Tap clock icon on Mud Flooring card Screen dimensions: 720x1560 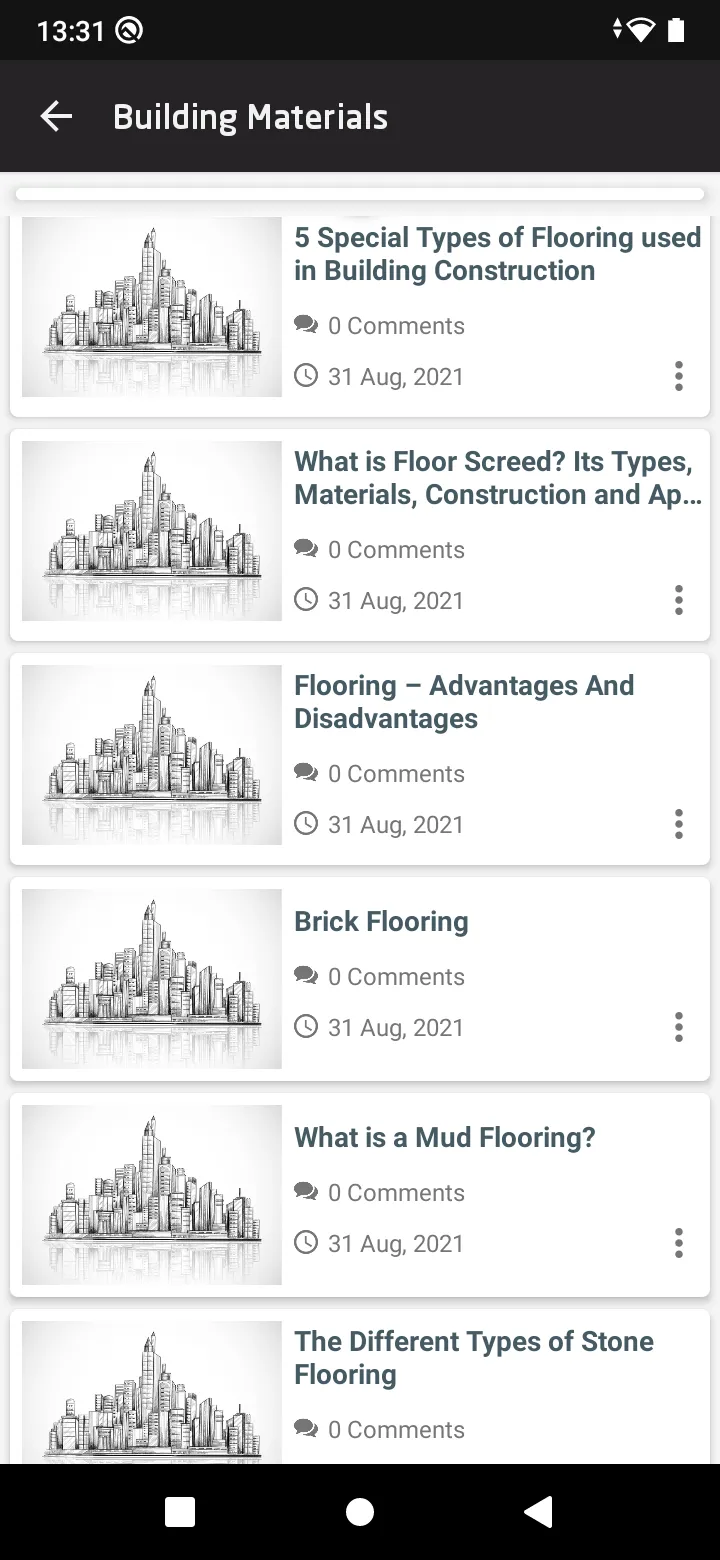pyautogui.click(x=306, y=1243)
